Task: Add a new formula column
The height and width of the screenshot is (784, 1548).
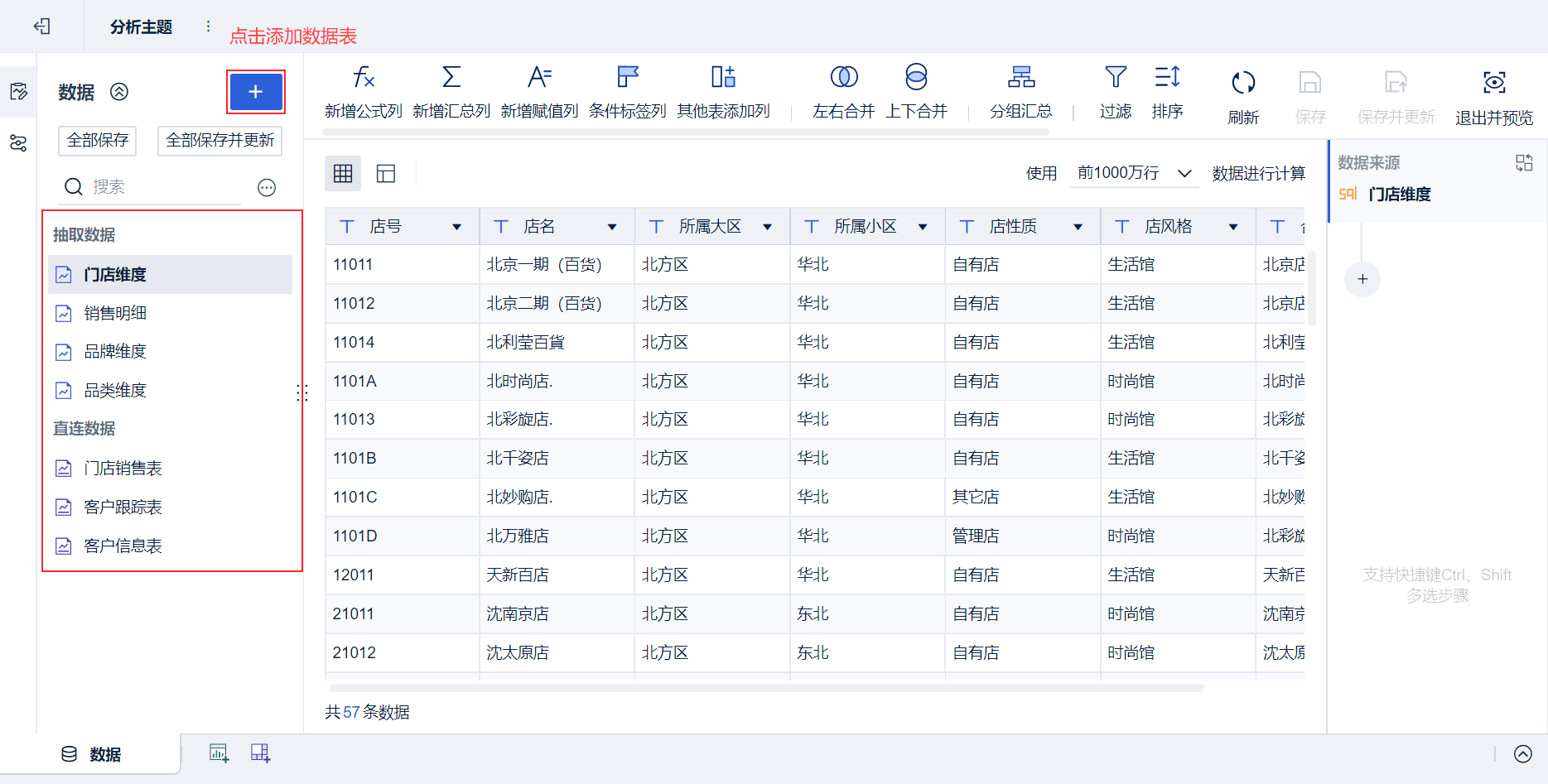Action: (363, 92)
